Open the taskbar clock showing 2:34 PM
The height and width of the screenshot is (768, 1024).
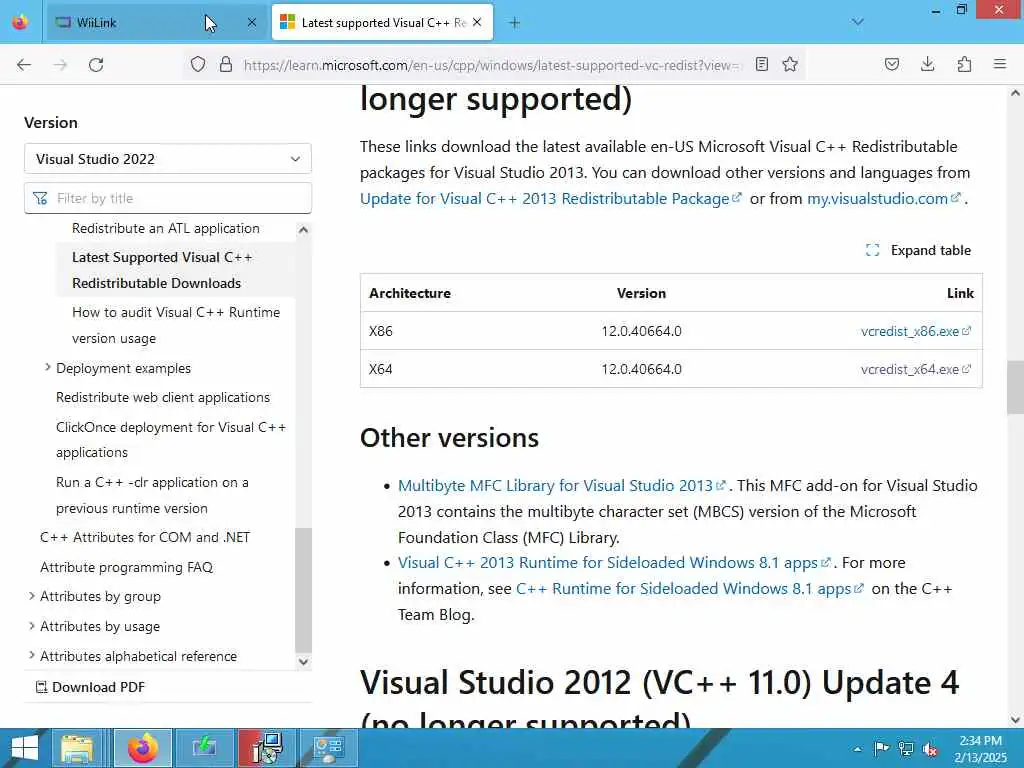tap(980, 748)
